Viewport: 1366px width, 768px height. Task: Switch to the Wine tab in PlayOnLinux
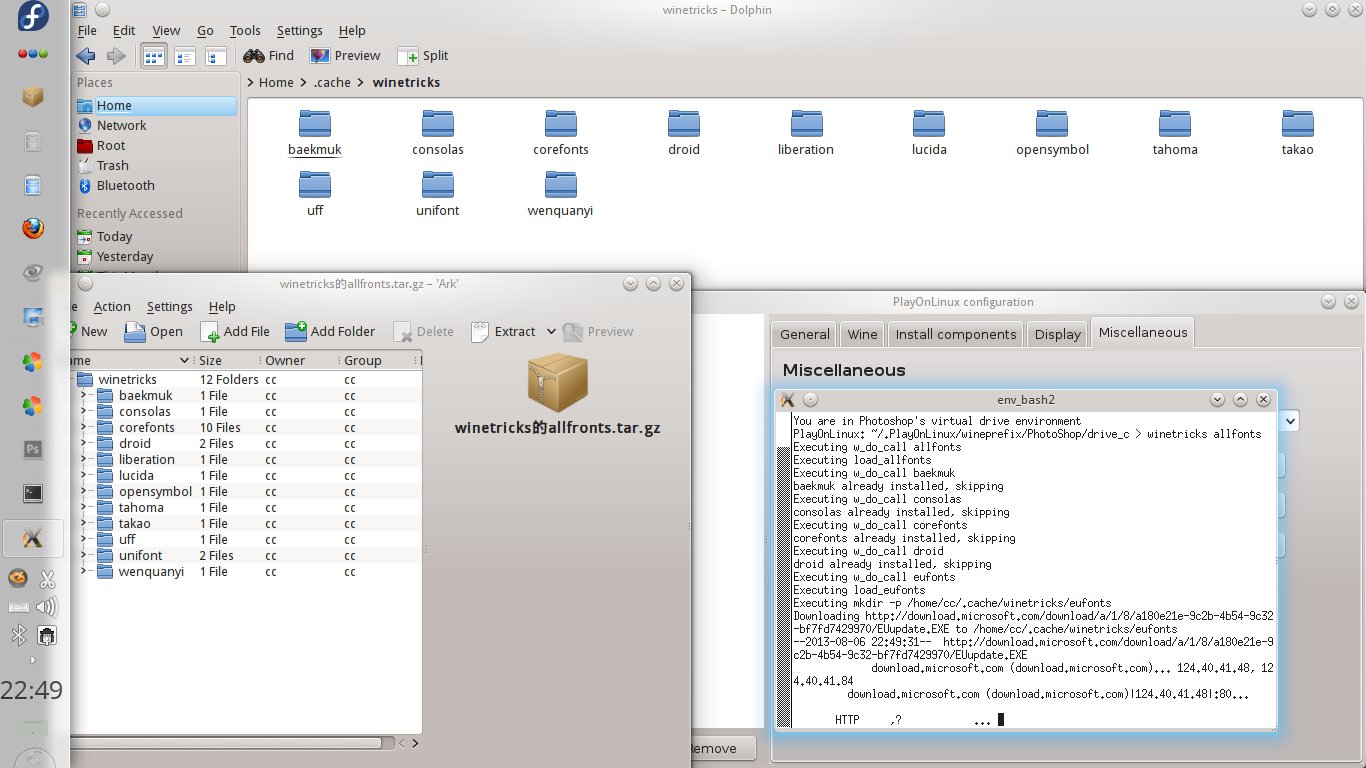pos(862,335)
